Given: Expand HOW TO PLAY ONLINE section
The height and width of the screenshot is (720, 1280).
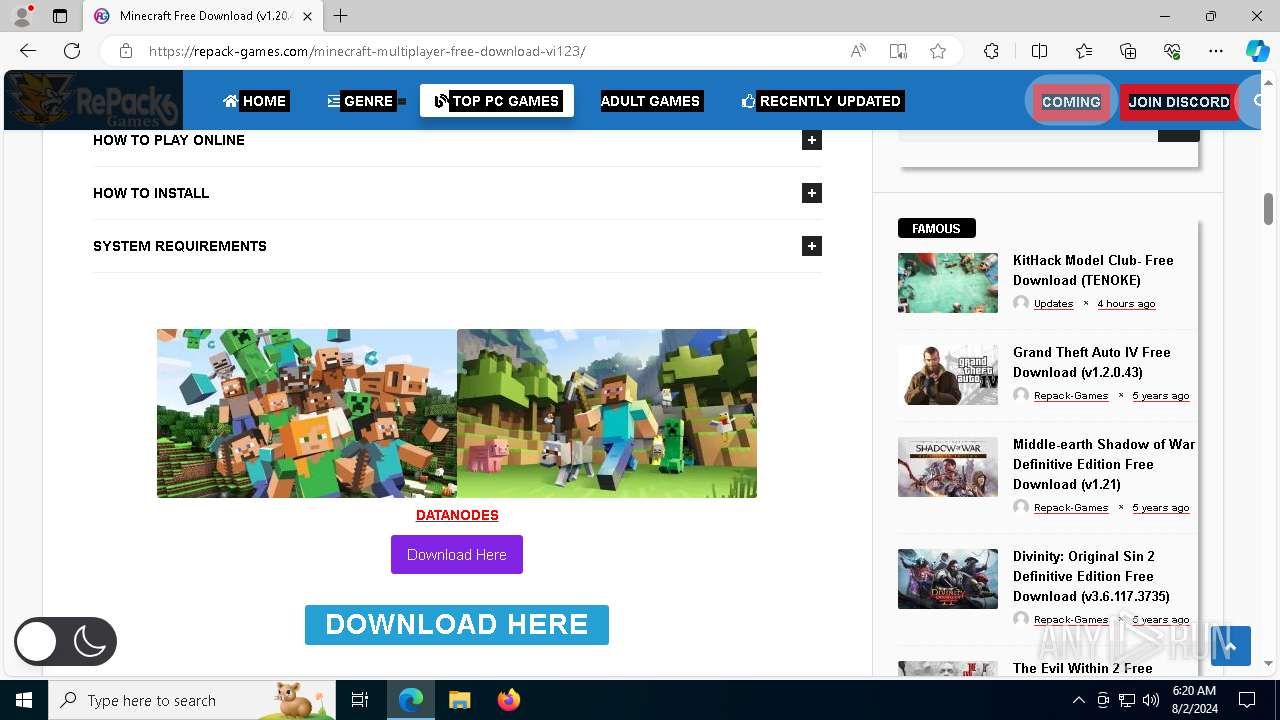Looking at the screenshot, I should [812, 140].
